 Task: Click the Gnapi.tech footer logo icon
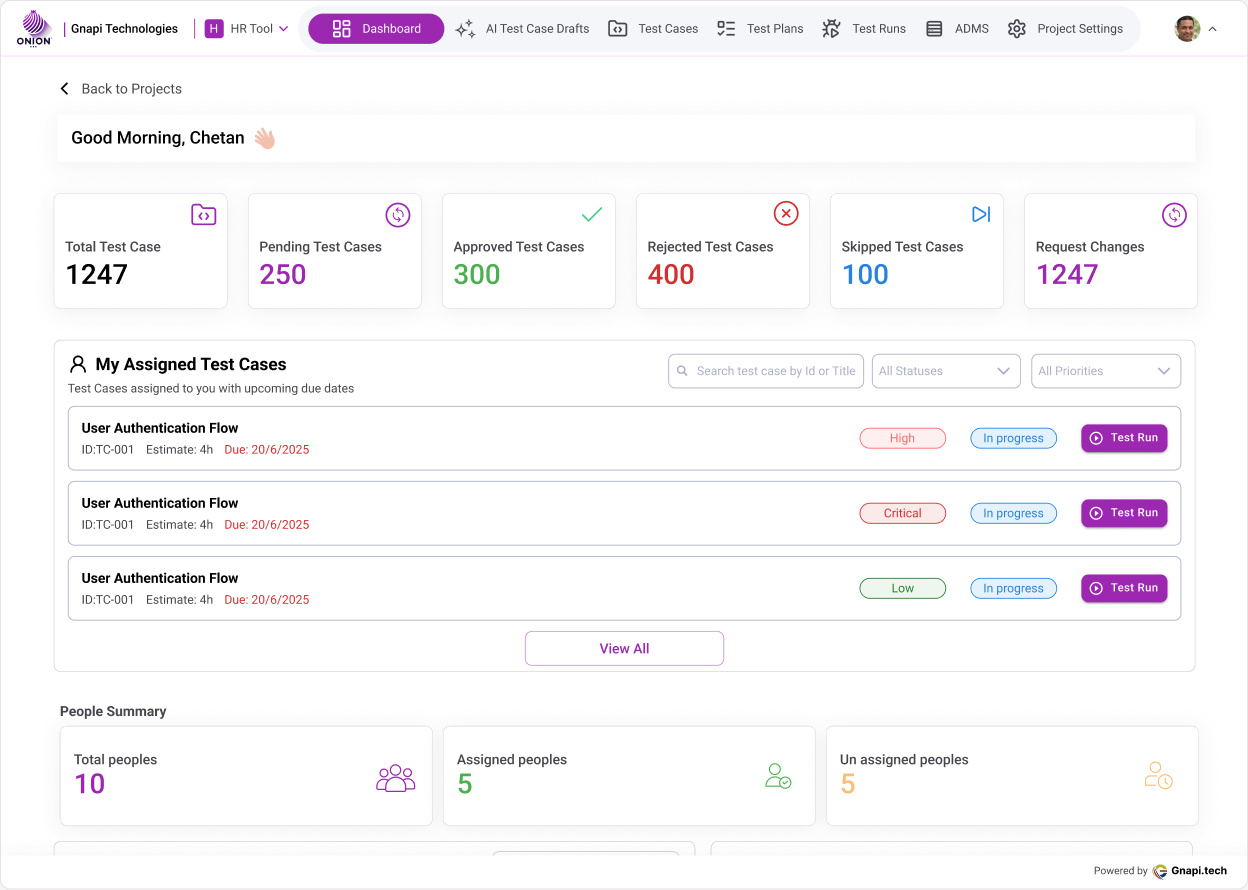pos(1160,871)
